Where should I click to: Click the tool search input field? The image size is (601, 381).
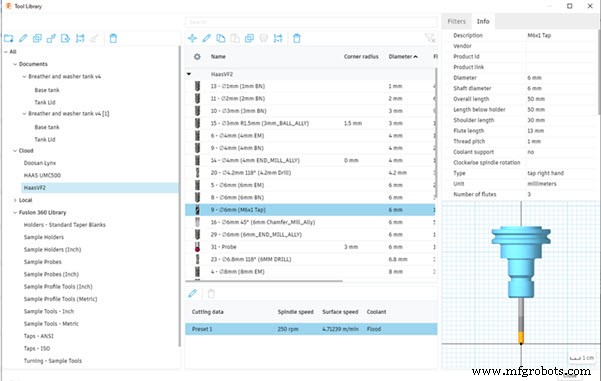[311, 22]
